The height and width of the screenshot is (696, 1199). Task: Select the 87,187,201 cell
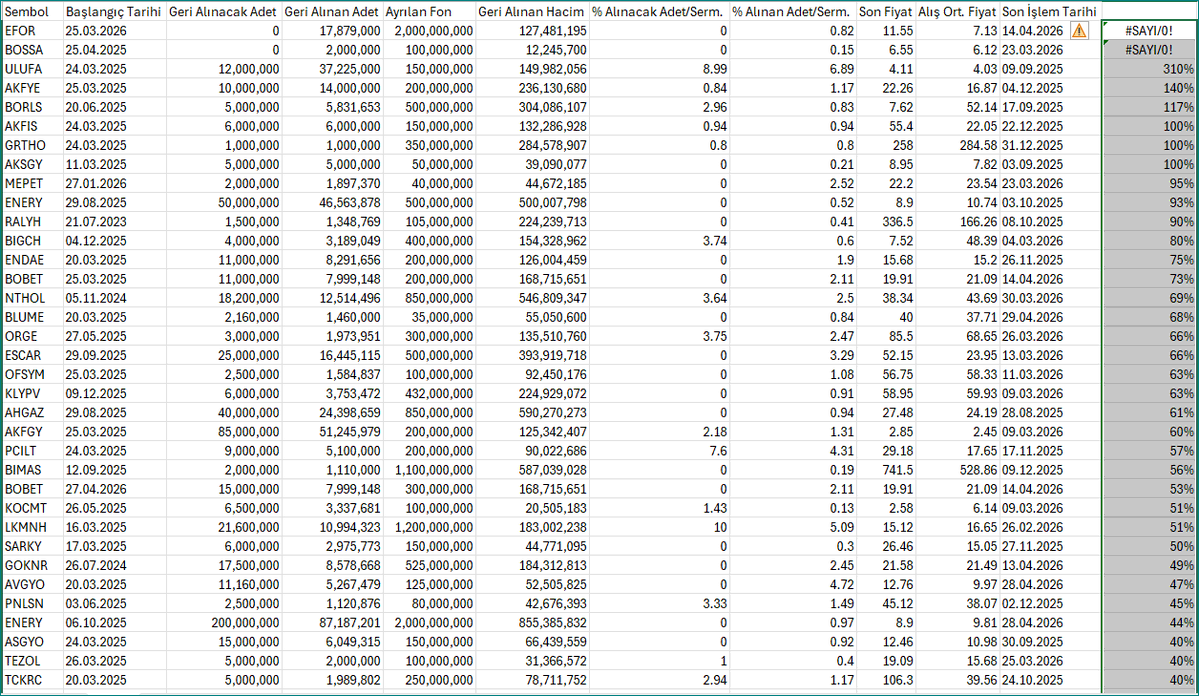pos(333,623)
